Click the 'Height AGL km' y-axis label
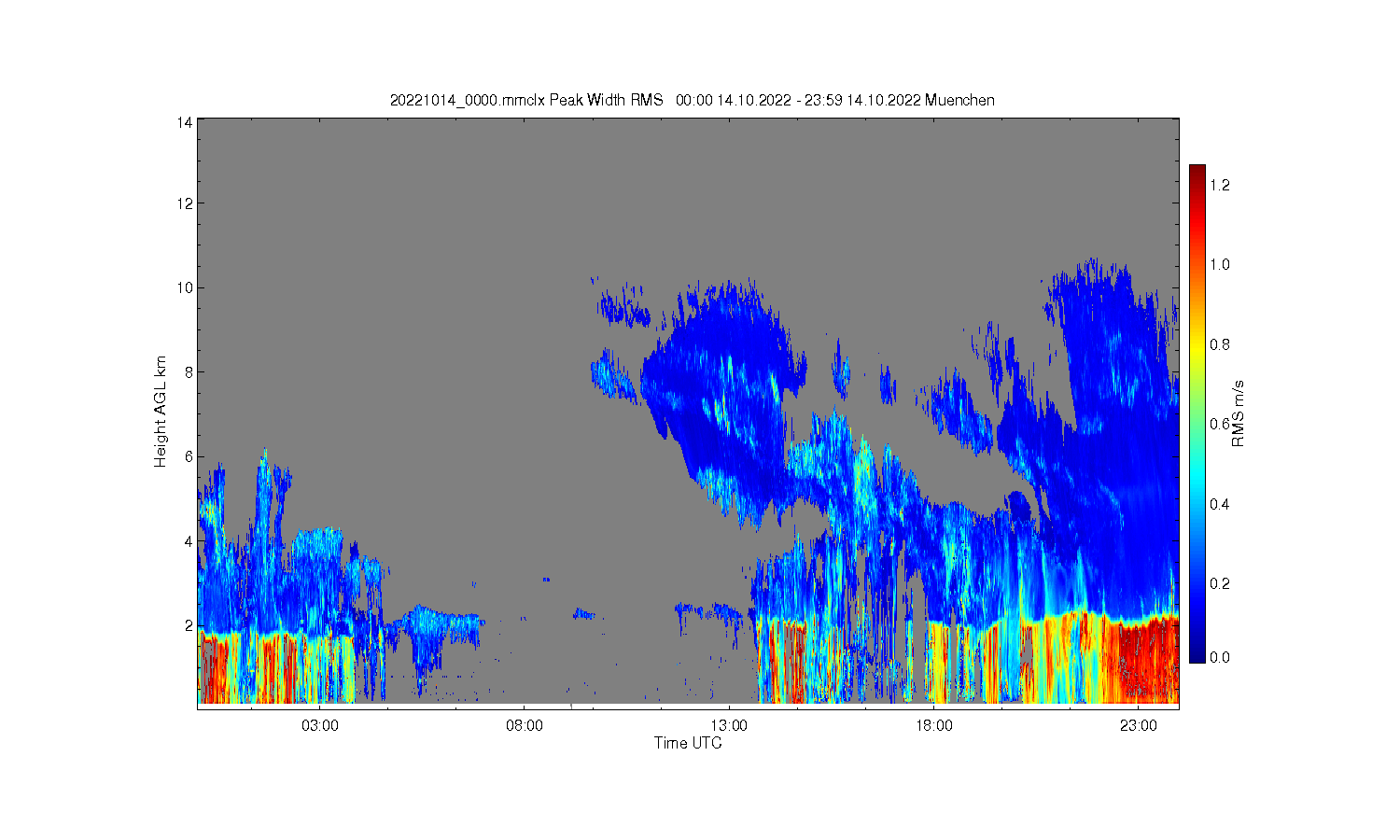1400x840 pixels. pyautogui.click(x=161, y=412)
